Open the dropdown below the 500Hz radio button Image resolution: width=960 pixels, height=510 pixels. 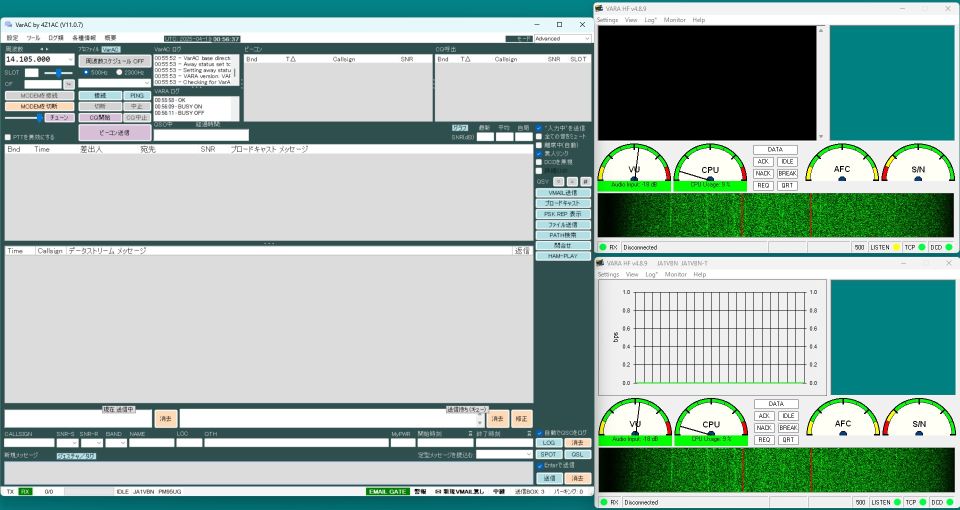click(146, 83)
